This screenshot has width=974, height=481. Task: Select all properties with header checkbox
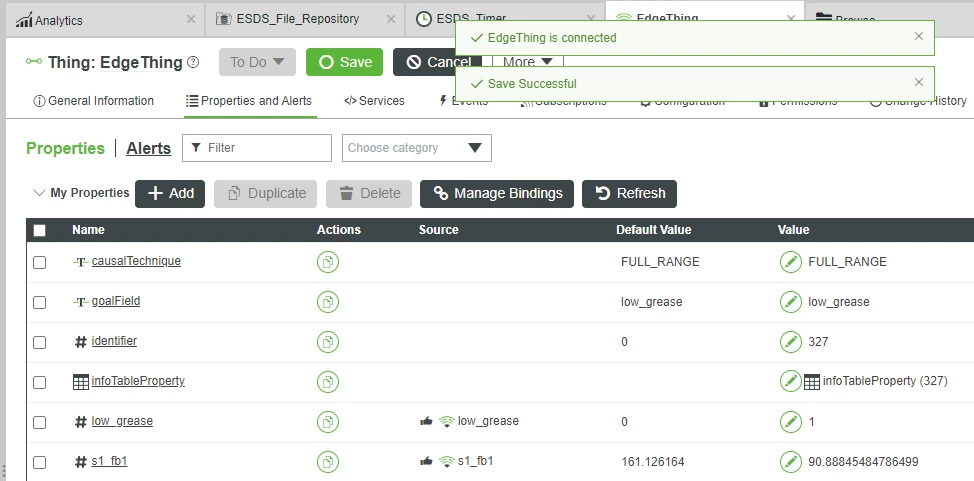39,231
